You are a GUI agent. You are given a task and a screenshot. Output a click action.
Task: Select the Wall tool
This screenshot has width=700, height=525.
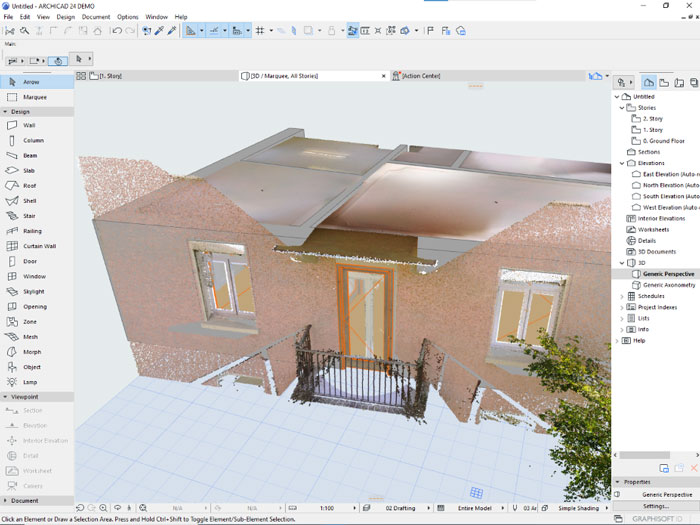37,125
